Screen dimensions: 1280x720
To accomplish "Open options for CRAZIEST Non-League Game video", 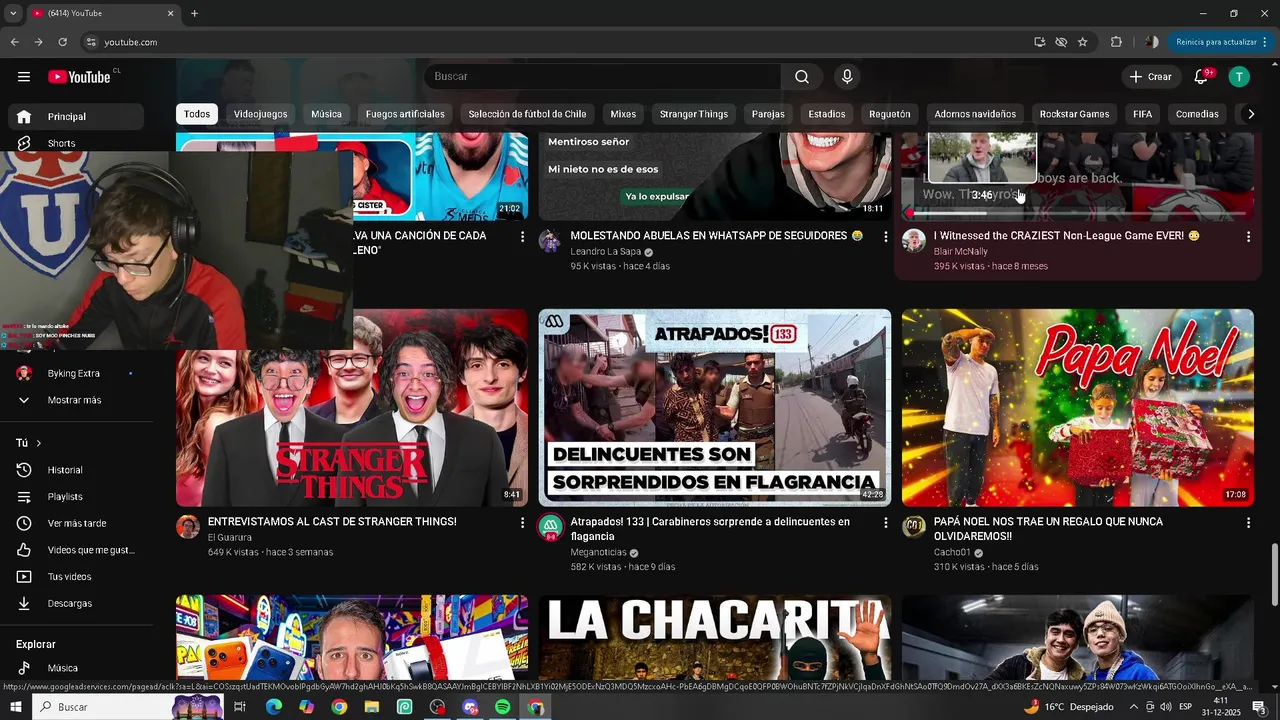I will (x=1248, y=237).
